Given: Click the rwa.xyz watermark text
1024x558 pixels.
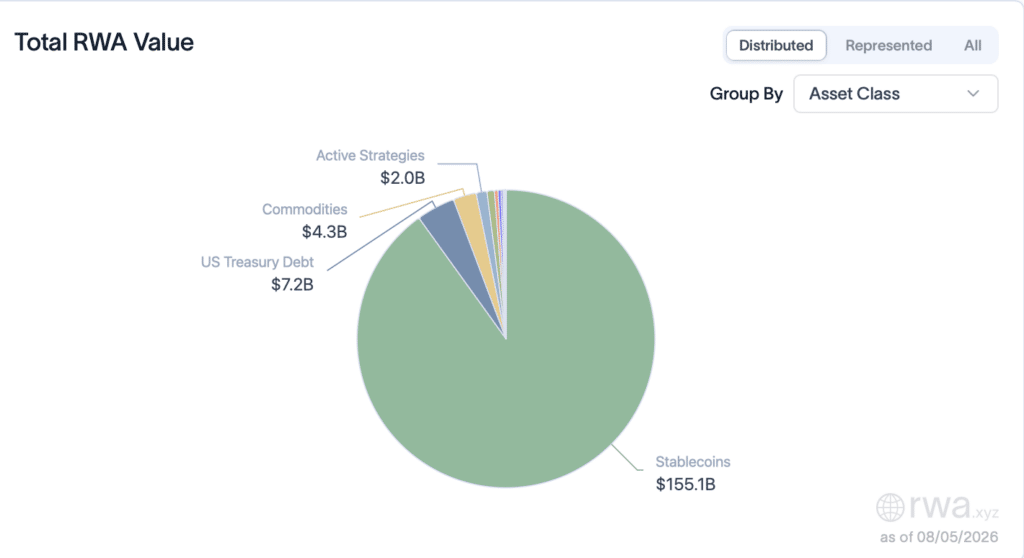Looking at the screenshot, I should pyautogui.click(x=953, y=506).
